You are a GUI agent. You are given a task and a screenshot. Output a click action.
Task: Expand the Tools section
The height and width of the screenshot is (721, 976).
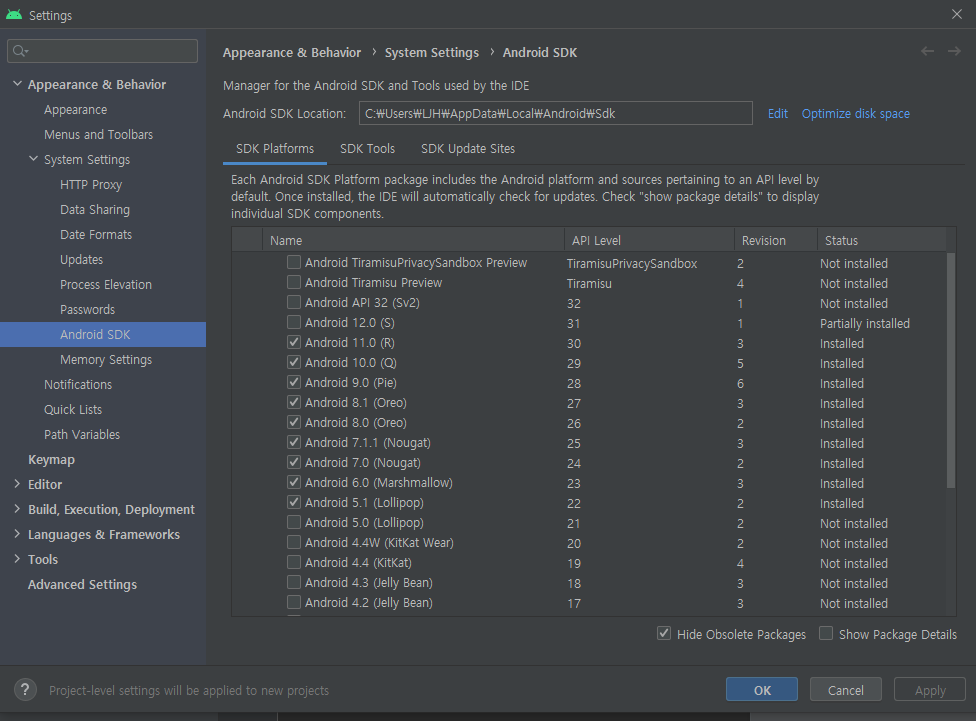coord(17,558)
